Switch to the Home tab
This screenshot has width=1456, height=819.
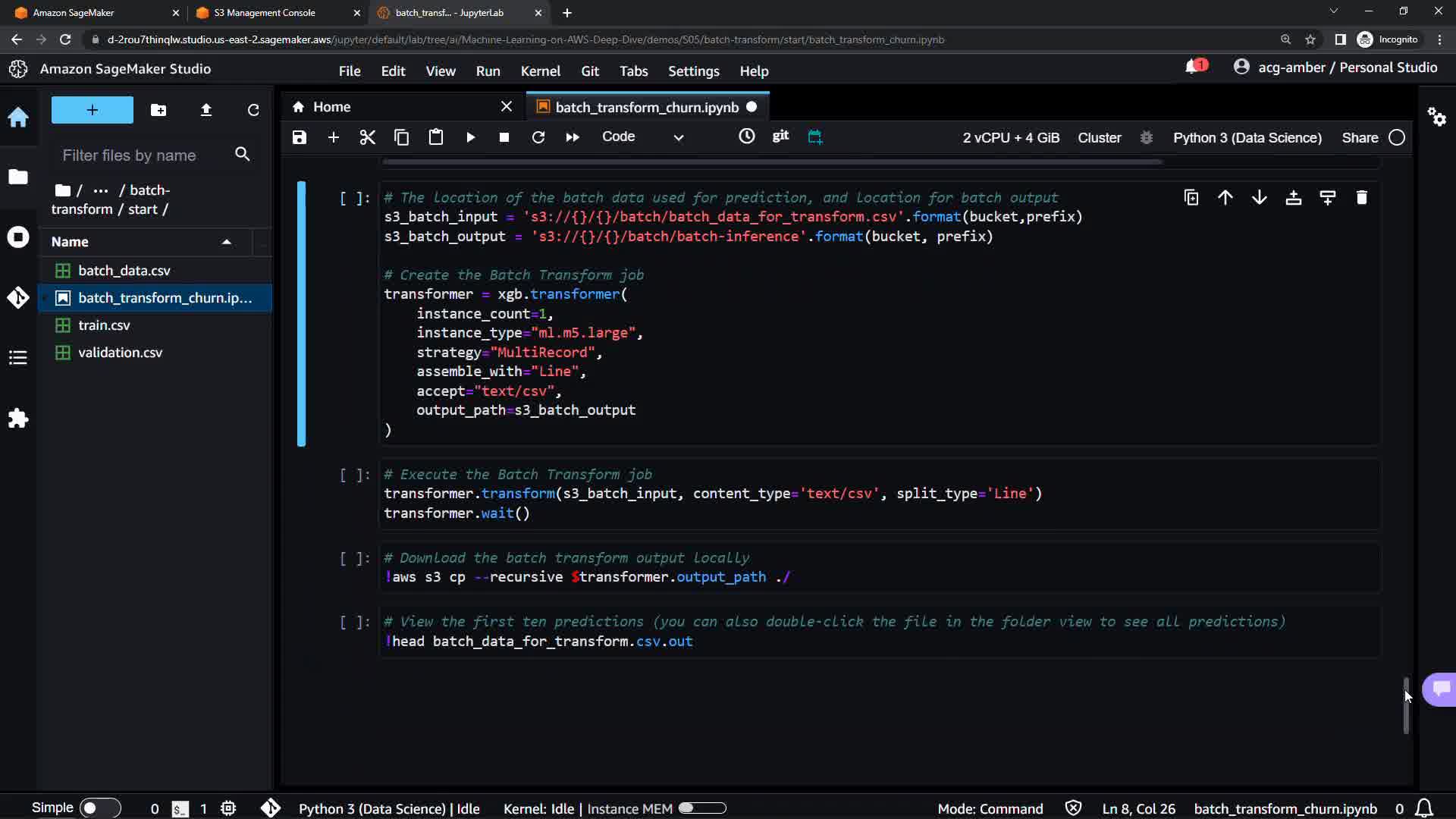pos(331,107)
